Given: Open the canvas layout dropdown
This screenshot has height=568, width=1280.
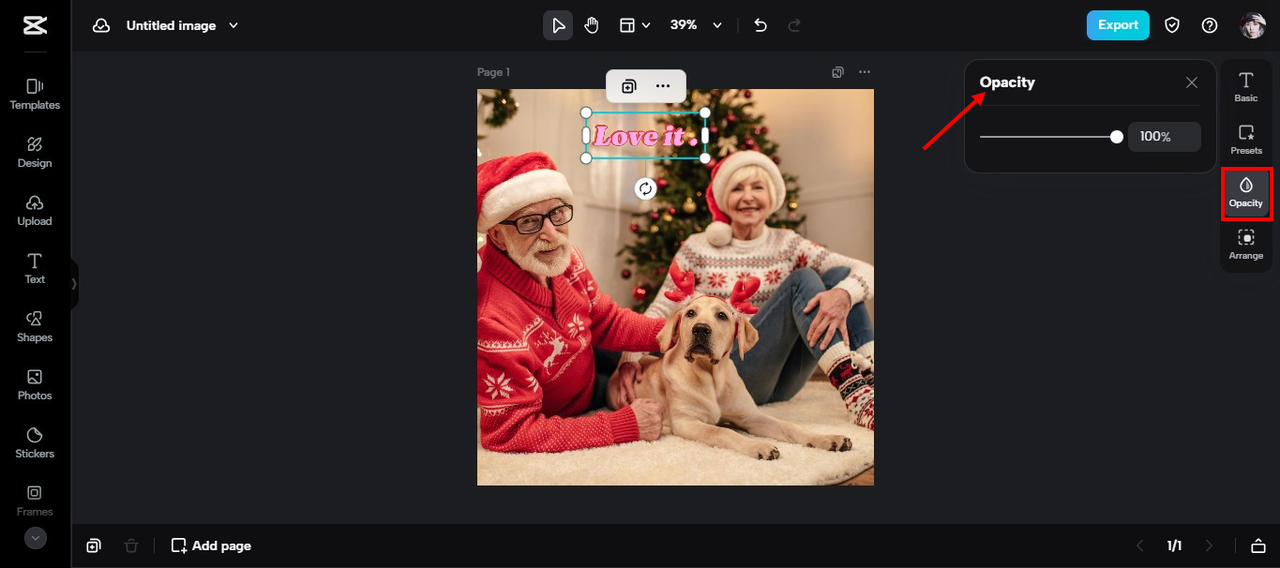Looking at the screenshot, I should coord(635,26).
